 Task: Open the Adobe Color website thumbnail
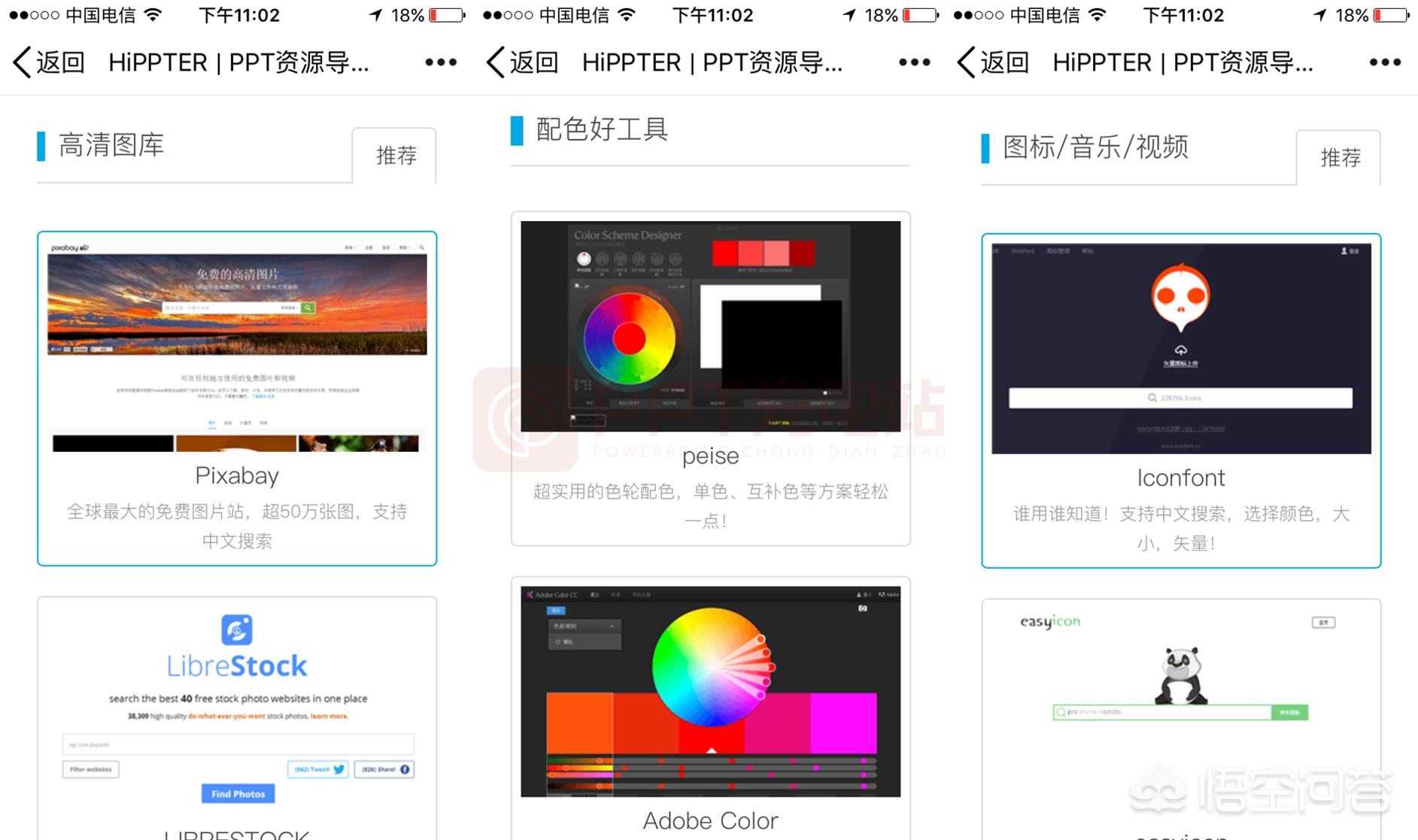pos(711,691)
